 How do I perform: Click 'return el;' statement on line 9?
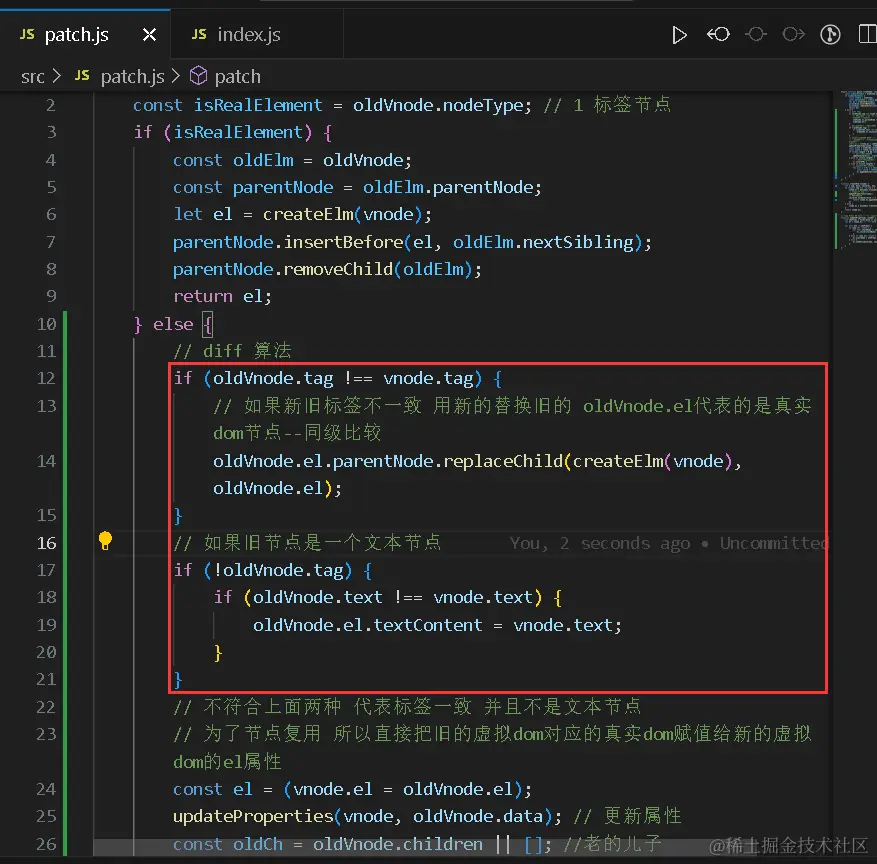[x=223, y=296]
